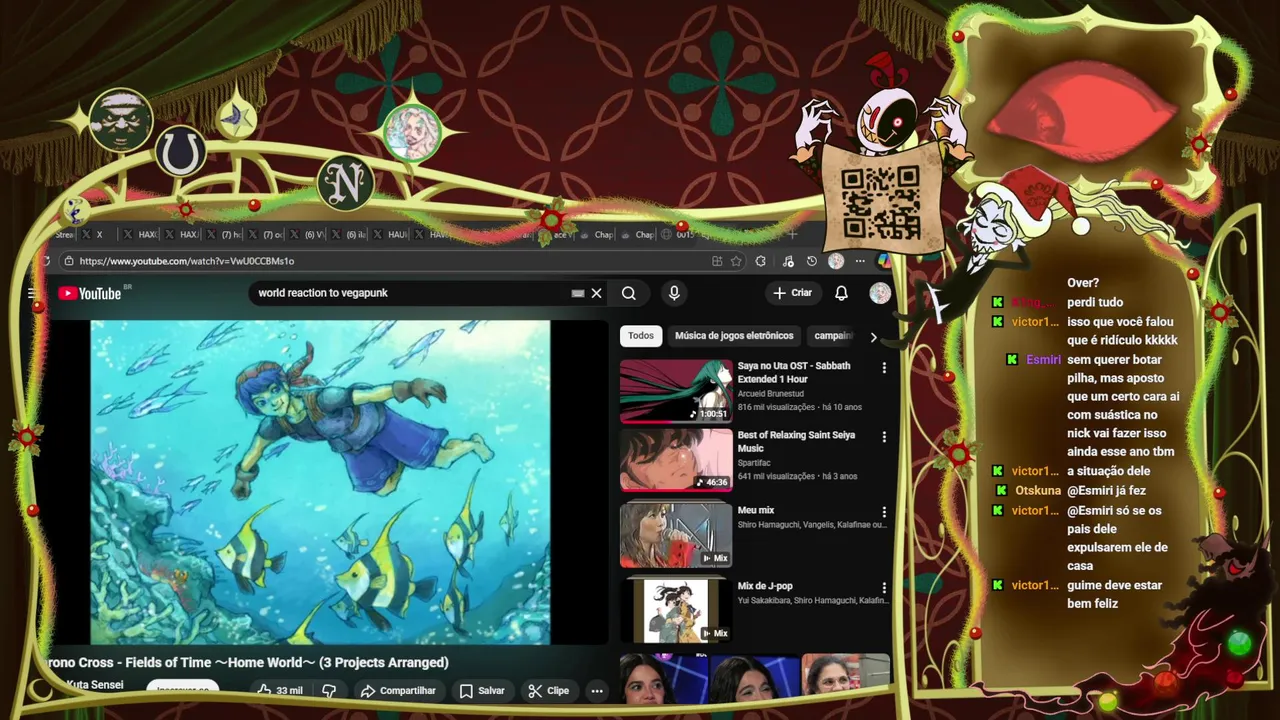Click the 'Over?' chat line
Viewport: 1280px width, 720px height.
pyautogui.click(x=1083, y=283)
